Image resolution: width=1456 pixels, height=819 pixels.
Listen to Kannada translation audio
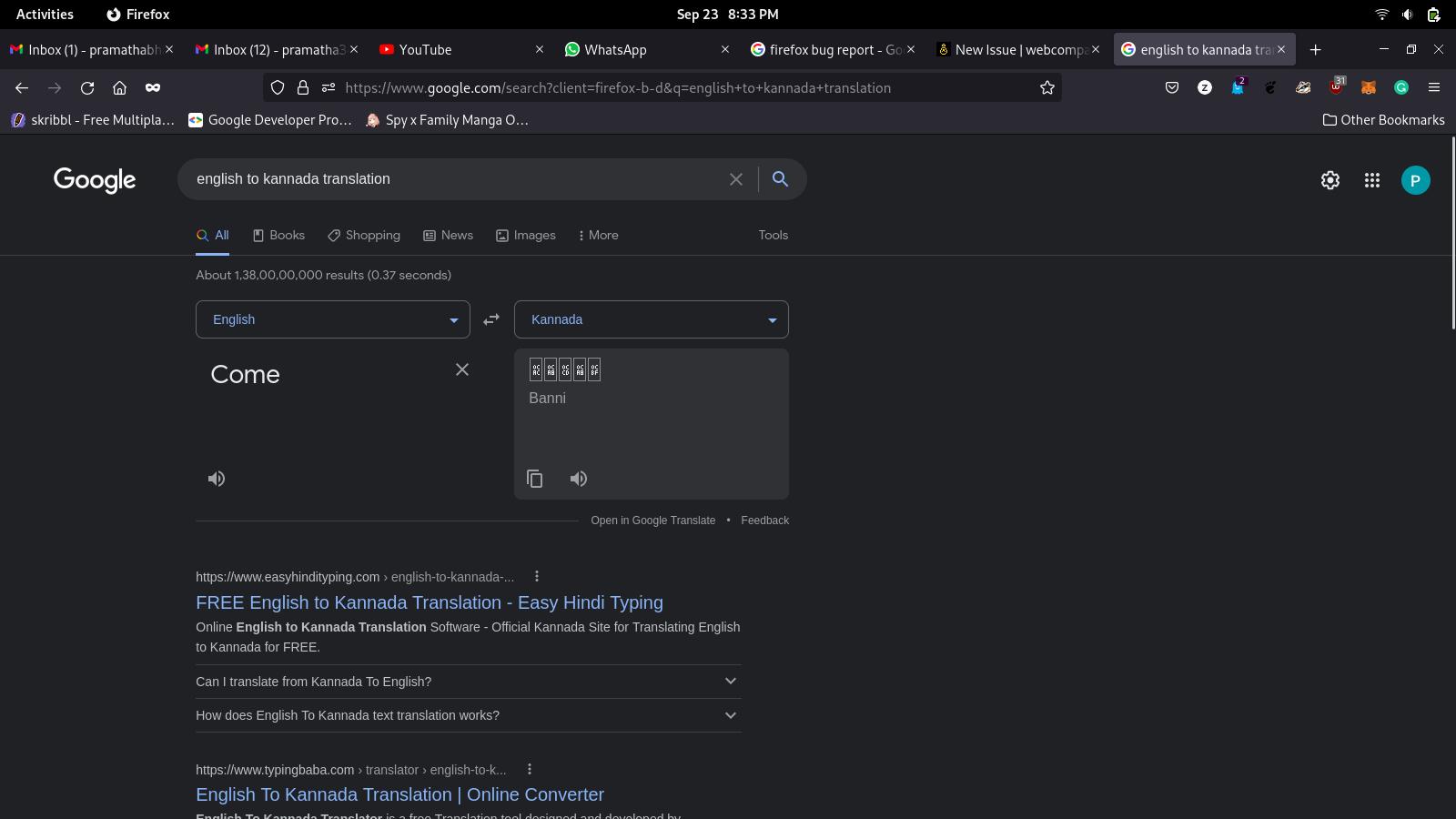pyautogui.click(x=579, y=479)
